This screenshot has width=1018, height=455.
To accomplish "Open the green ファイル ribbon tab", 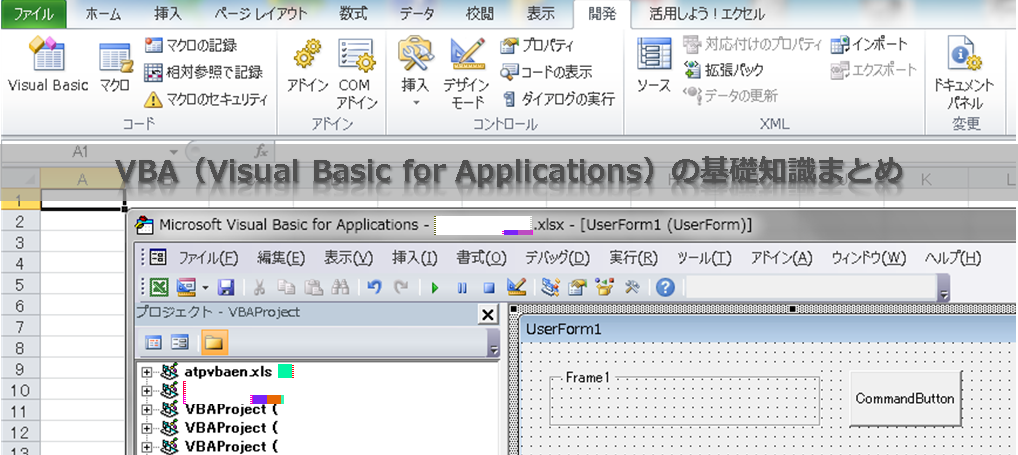I will coord(34,14).
